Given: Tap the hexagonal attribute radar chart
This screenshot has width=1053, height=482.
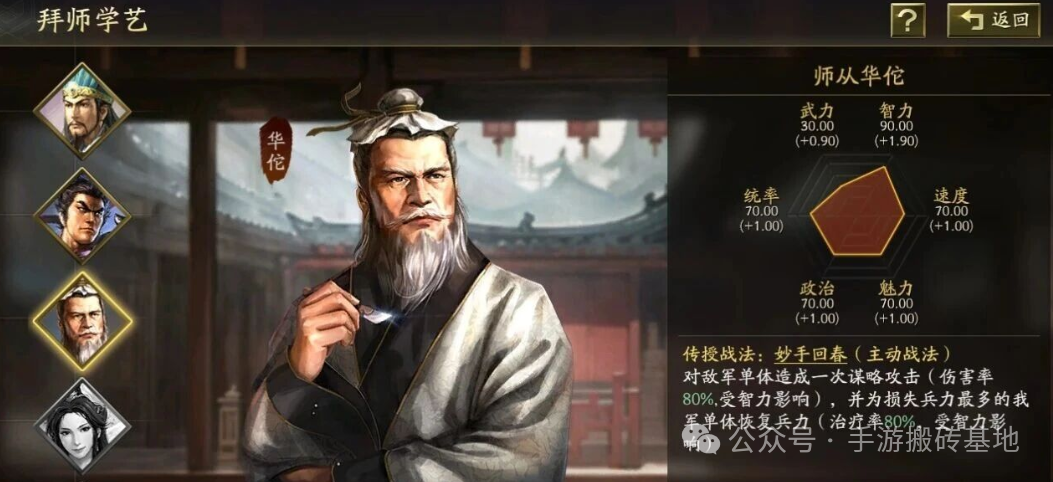Looking at the screenshot, I should coord(857,211).
